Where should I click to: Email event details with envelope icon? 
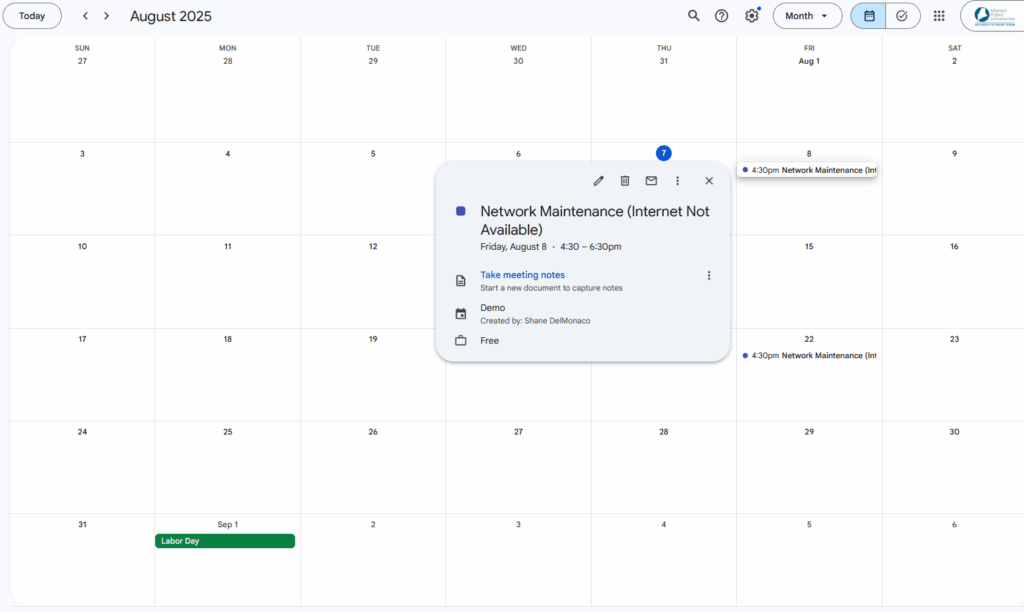click(x=651, y=181)
